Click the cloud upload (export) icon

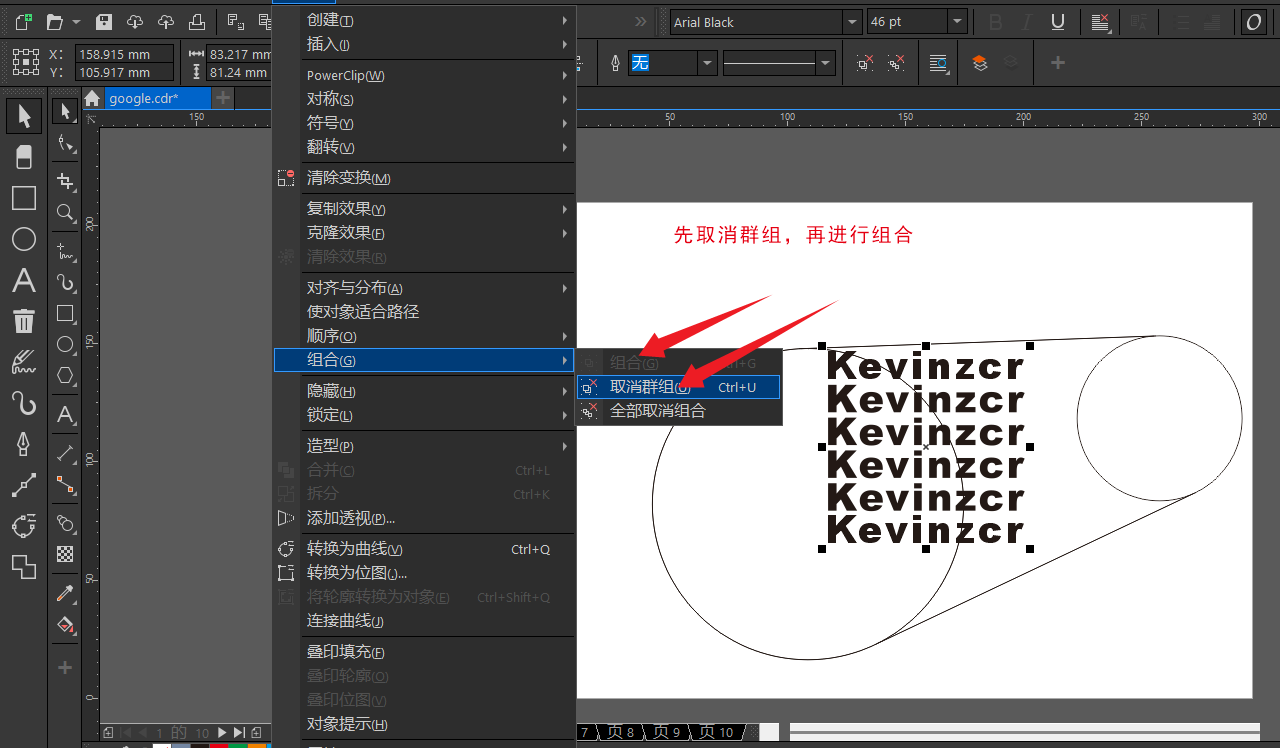[166, 21]
